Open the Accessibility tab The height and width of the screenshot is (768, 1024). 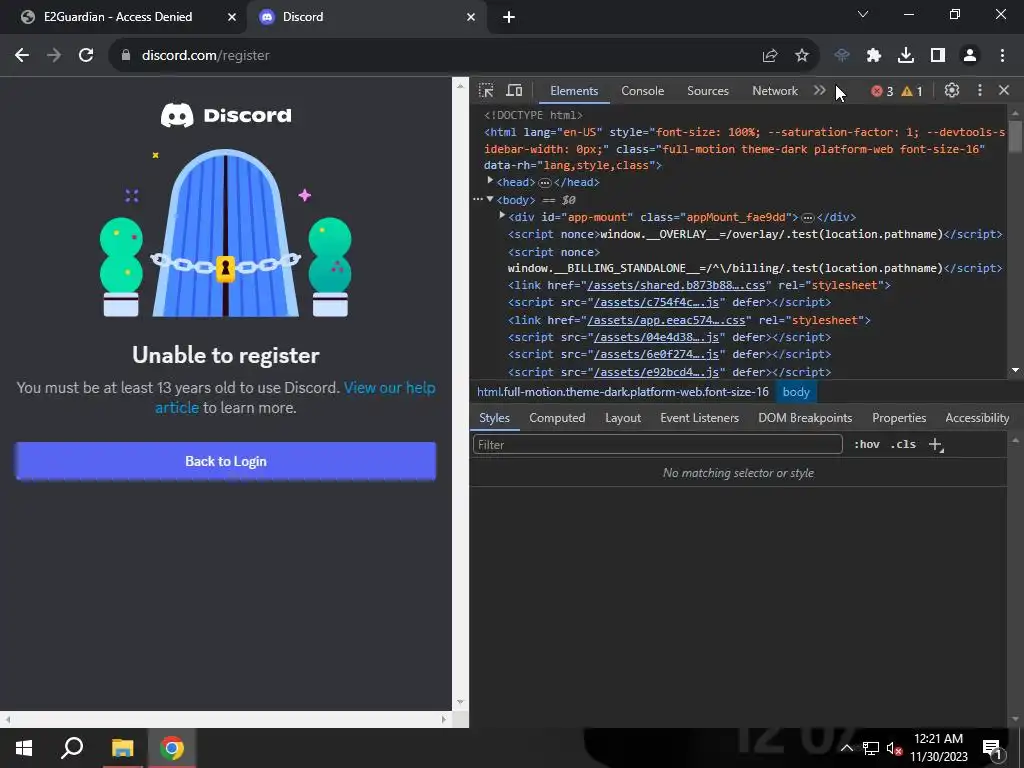(x=977, y=418)
